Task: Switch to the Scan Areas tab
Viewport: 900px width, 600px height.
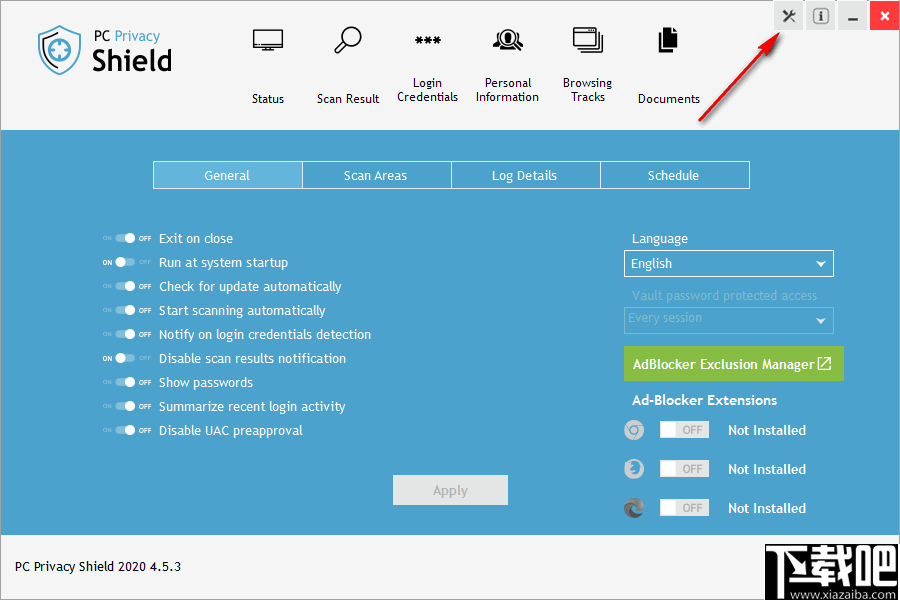Action: (x=376, y=175)
